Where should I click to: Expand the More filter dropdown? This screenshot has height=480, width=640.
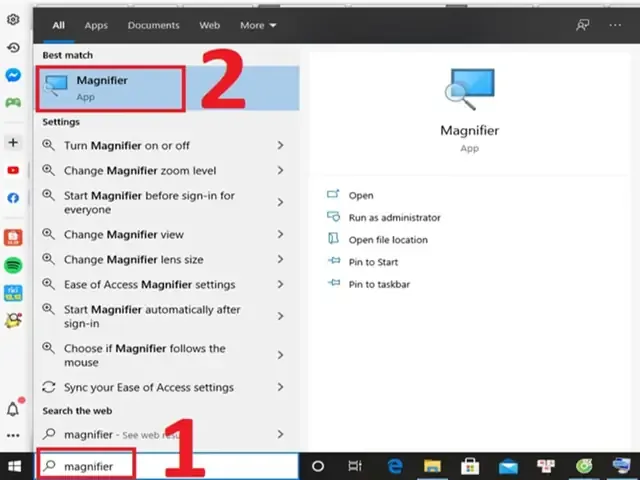coord(258,25)
